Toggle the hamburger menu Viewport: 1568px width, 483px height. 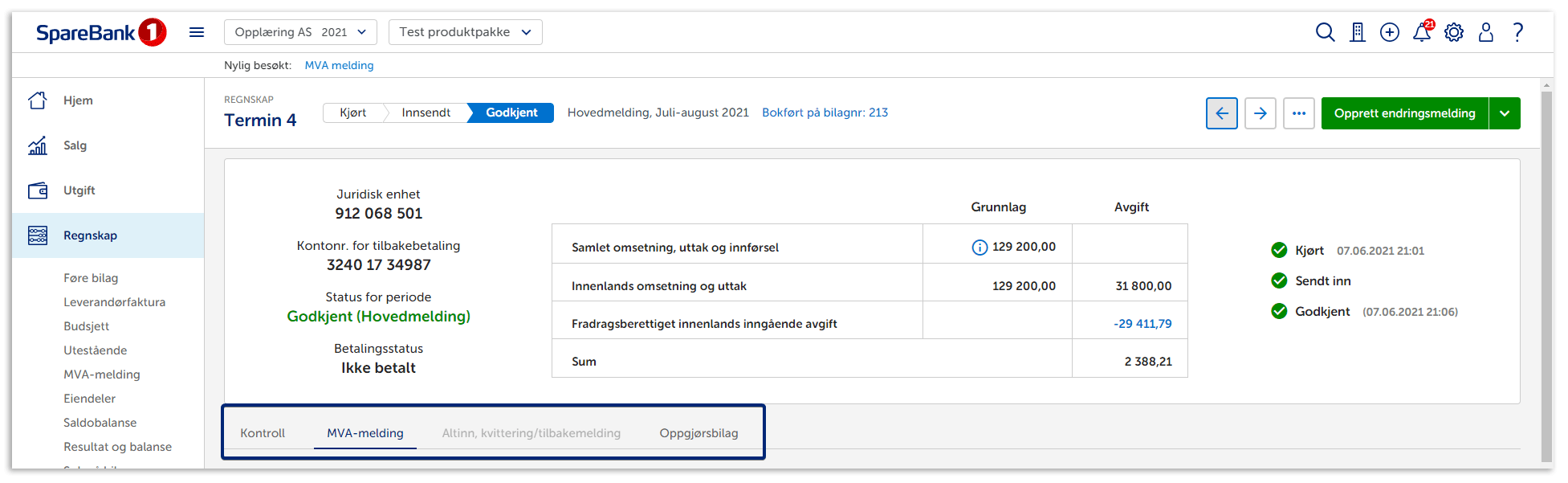pos(197,32)
